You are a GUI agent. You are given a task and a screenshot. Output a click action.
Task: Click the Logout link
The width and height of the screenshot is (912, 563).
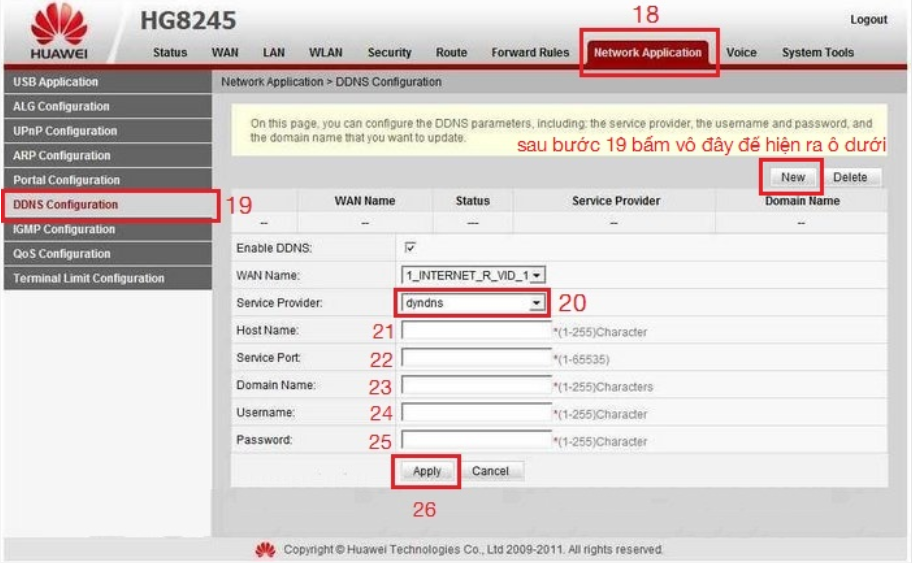(868, 20)
